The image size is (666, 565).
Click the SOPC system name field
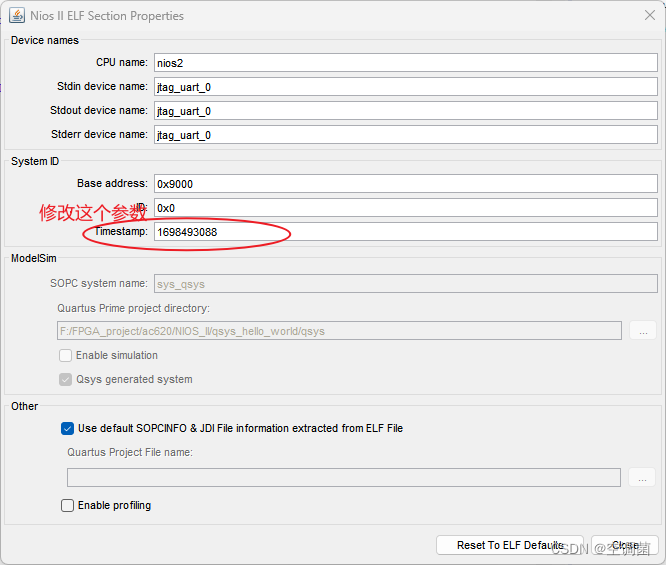click(x=406, y=284)
